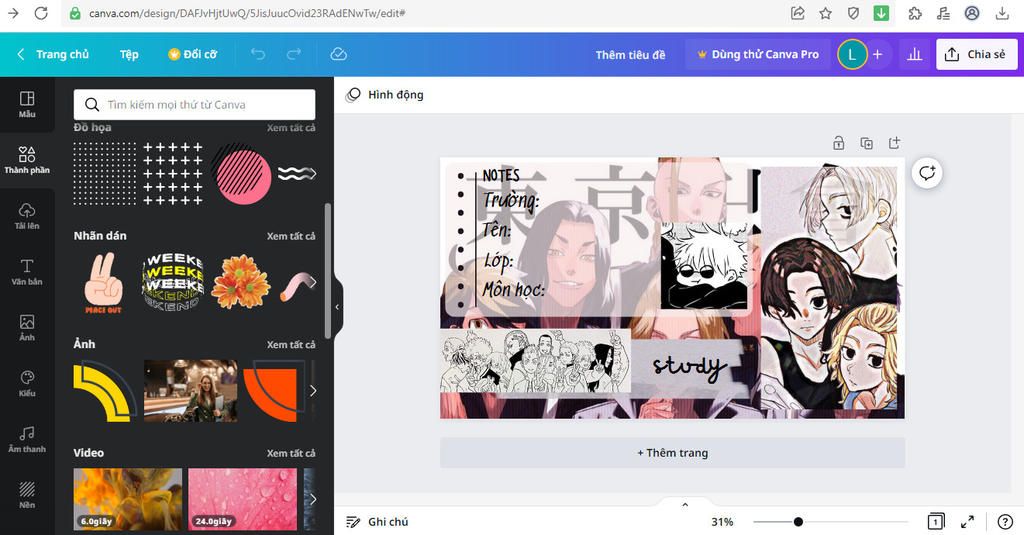Viewport: 1024px width, 535px height.
Task: Open Hình động animation option
Action: tap(385, 95)
